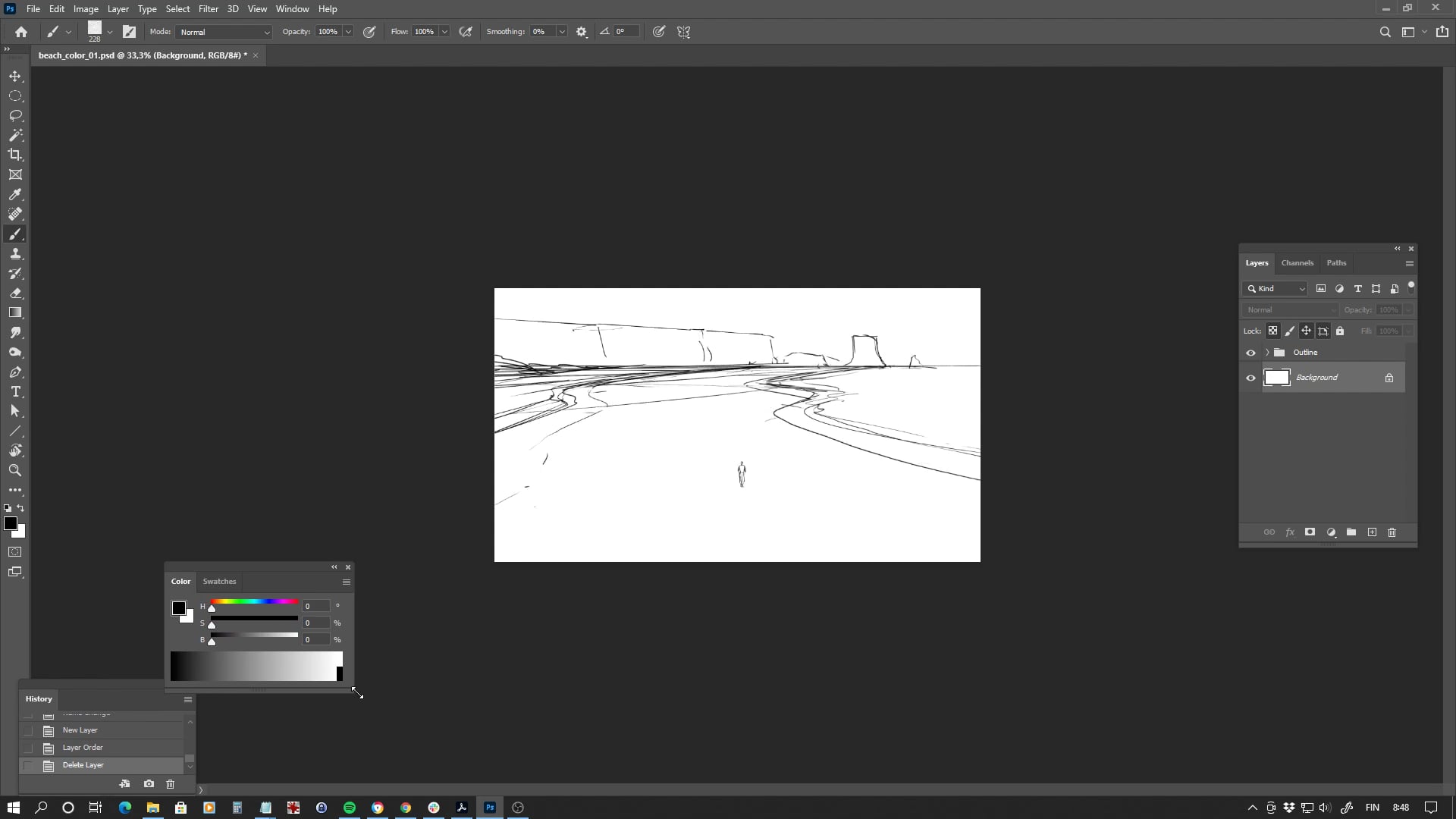Toggle lock image pixels

point(1289,331)
